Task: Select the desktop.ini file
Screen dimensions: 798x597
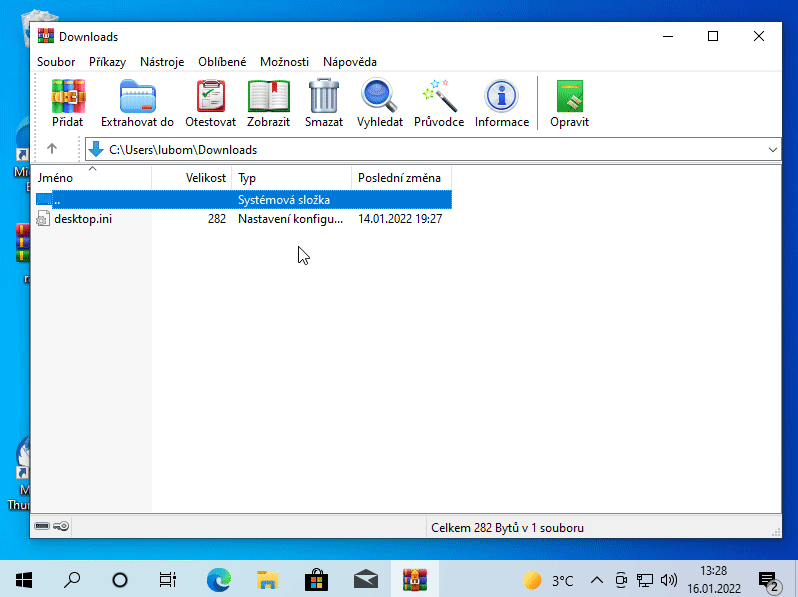Action: (x=83, y=219)
